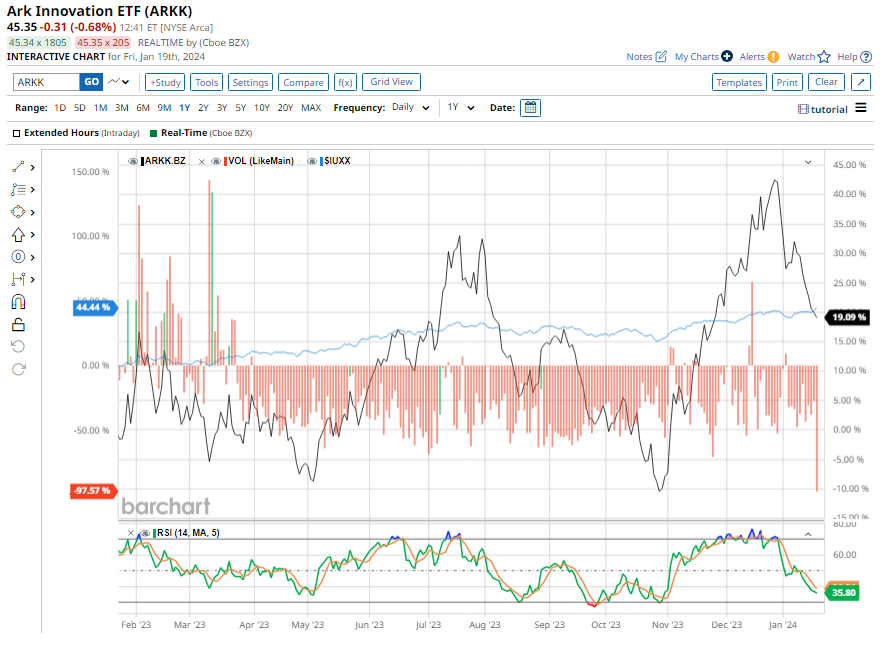Switch range to MAX
The height and width of the screenshot is (645, 883).
tap(311, 108)
